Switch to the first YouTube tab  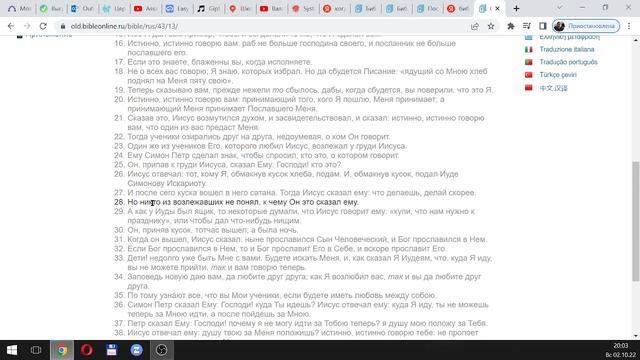click(145, 8)
